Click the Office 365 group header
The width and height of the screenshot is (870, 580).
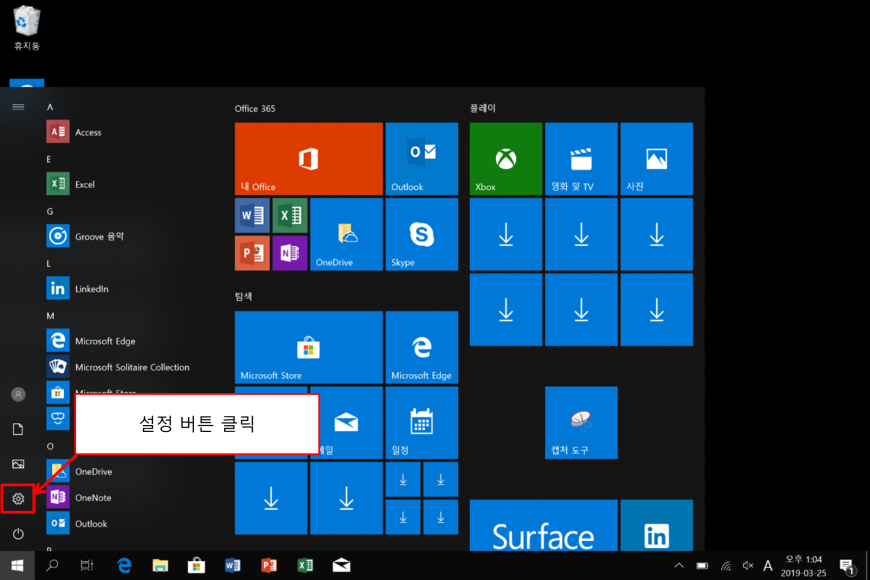[255, 108]
